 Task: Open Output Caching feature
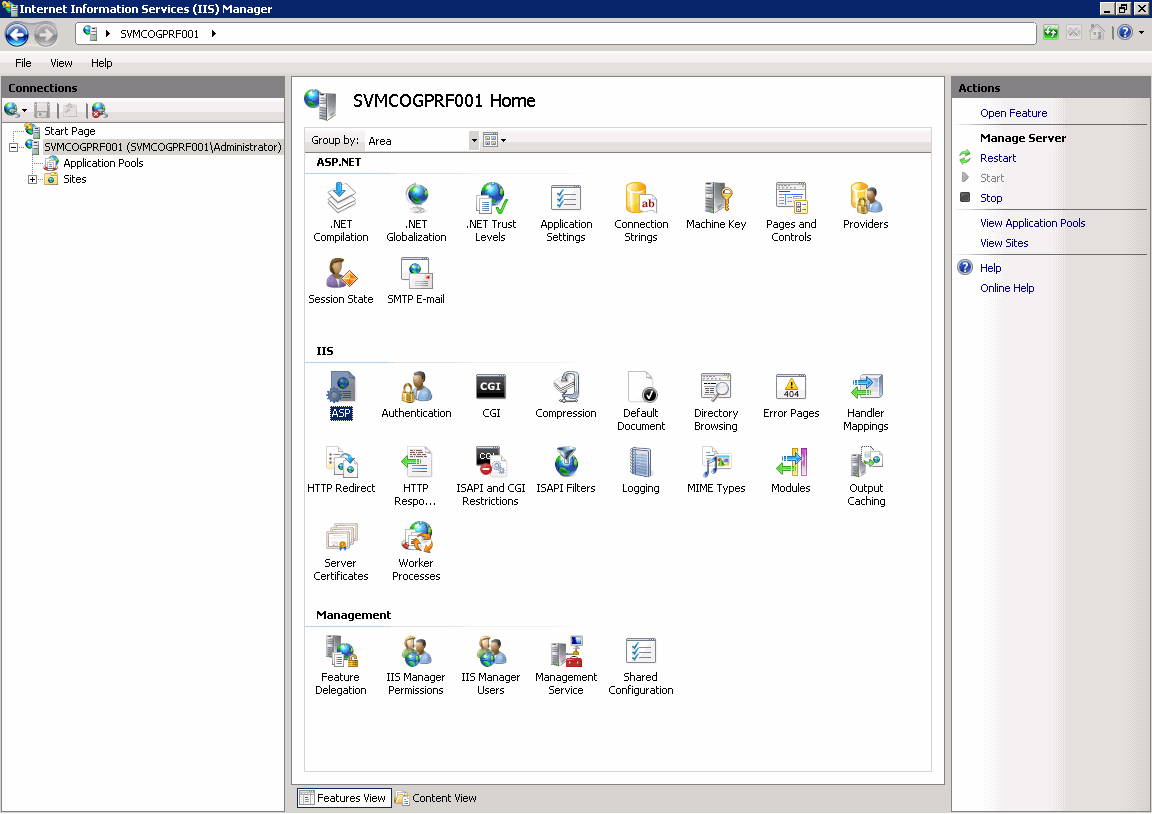click(x=866, y=476)
